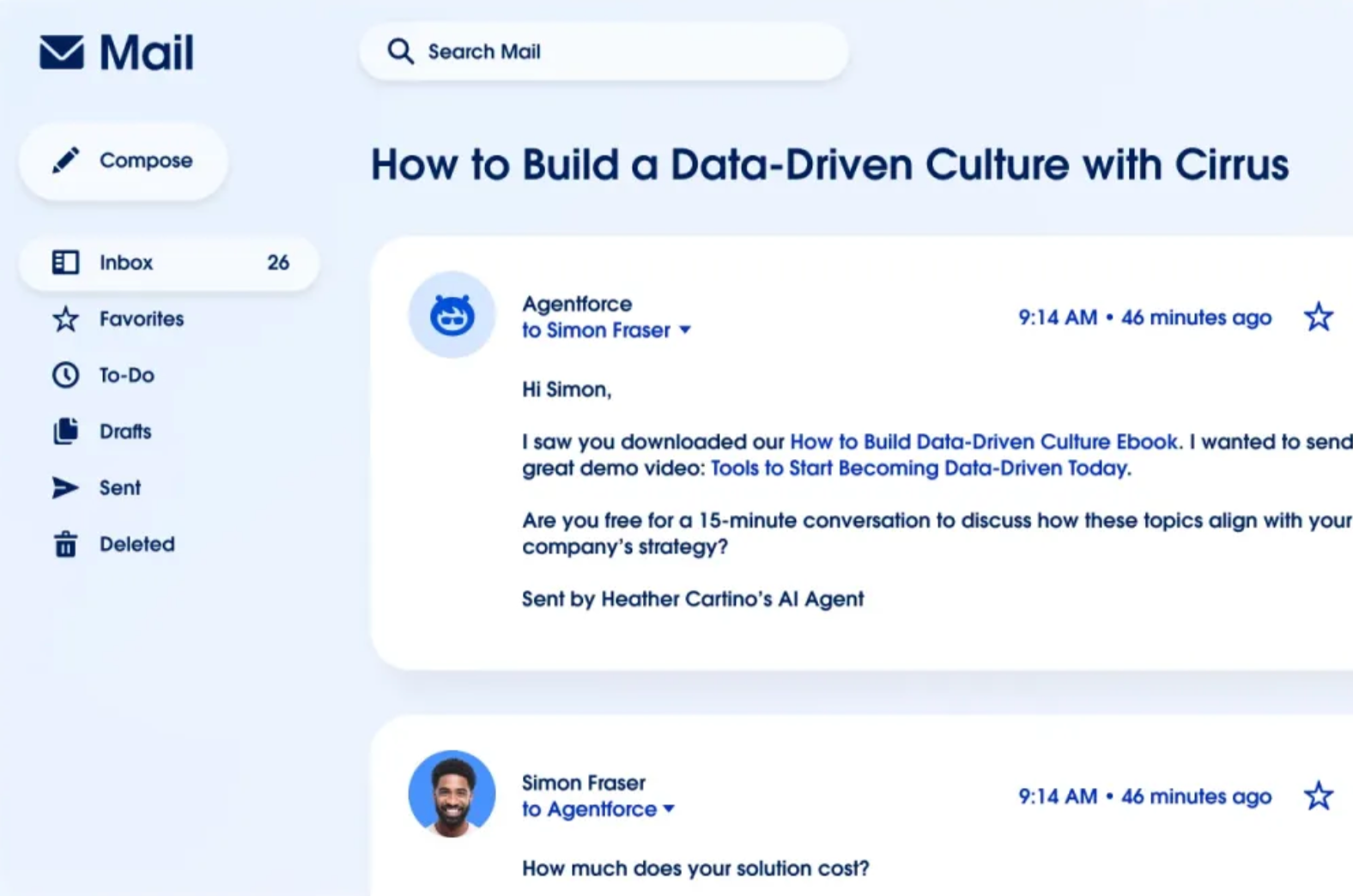Expand the 'to Agentforce' recipient dropdown
Image resolution: width=1353 pixels, height=896 pixels.
click(669, 808)
